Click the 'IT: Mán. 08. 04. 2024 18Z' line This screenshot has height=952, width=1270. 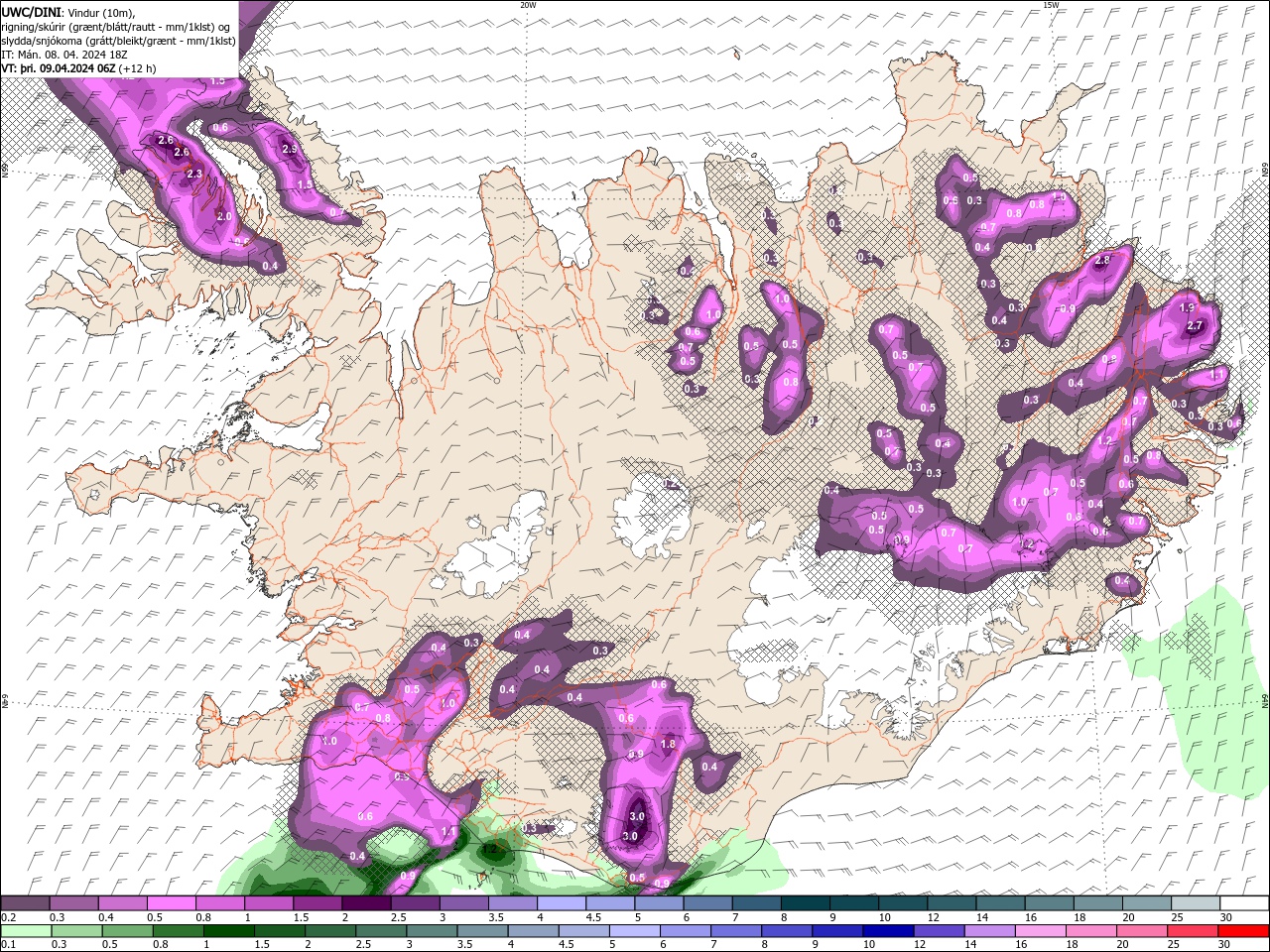(x=63, y=55)
